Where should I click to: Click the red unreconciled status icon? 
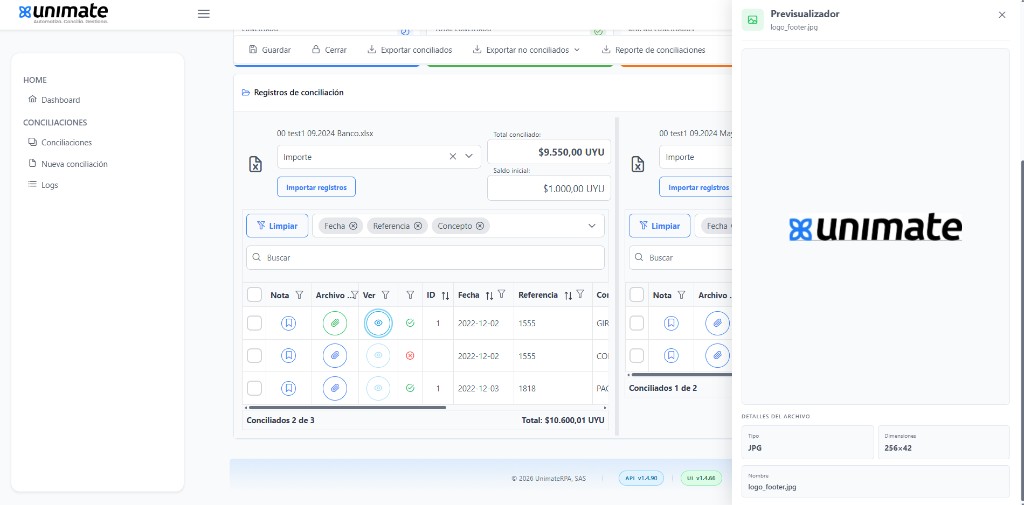tap(410, 355)
